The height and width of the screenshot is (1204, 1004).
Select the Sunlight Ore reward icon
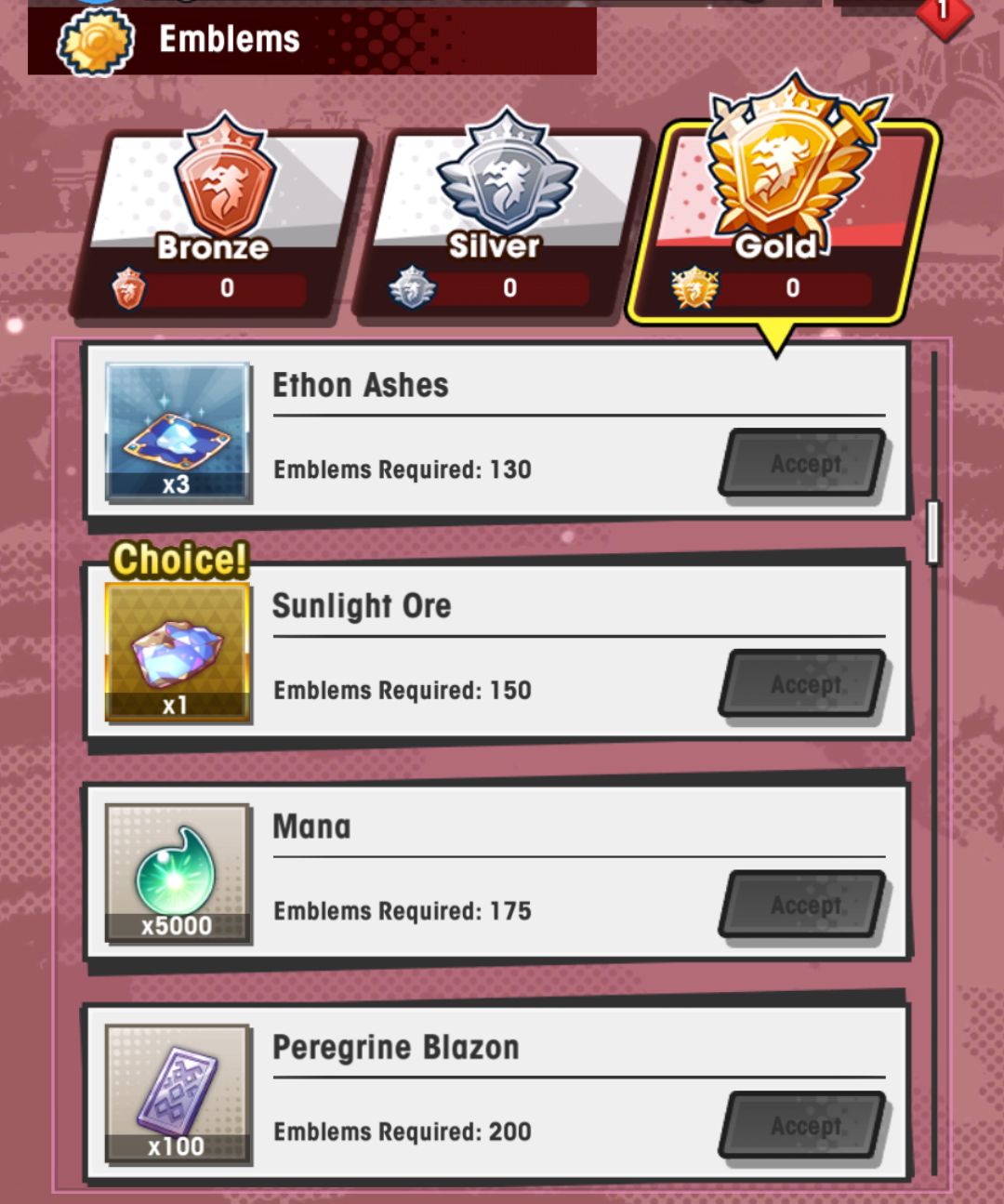pyautogui.click(x=177, y=653)
